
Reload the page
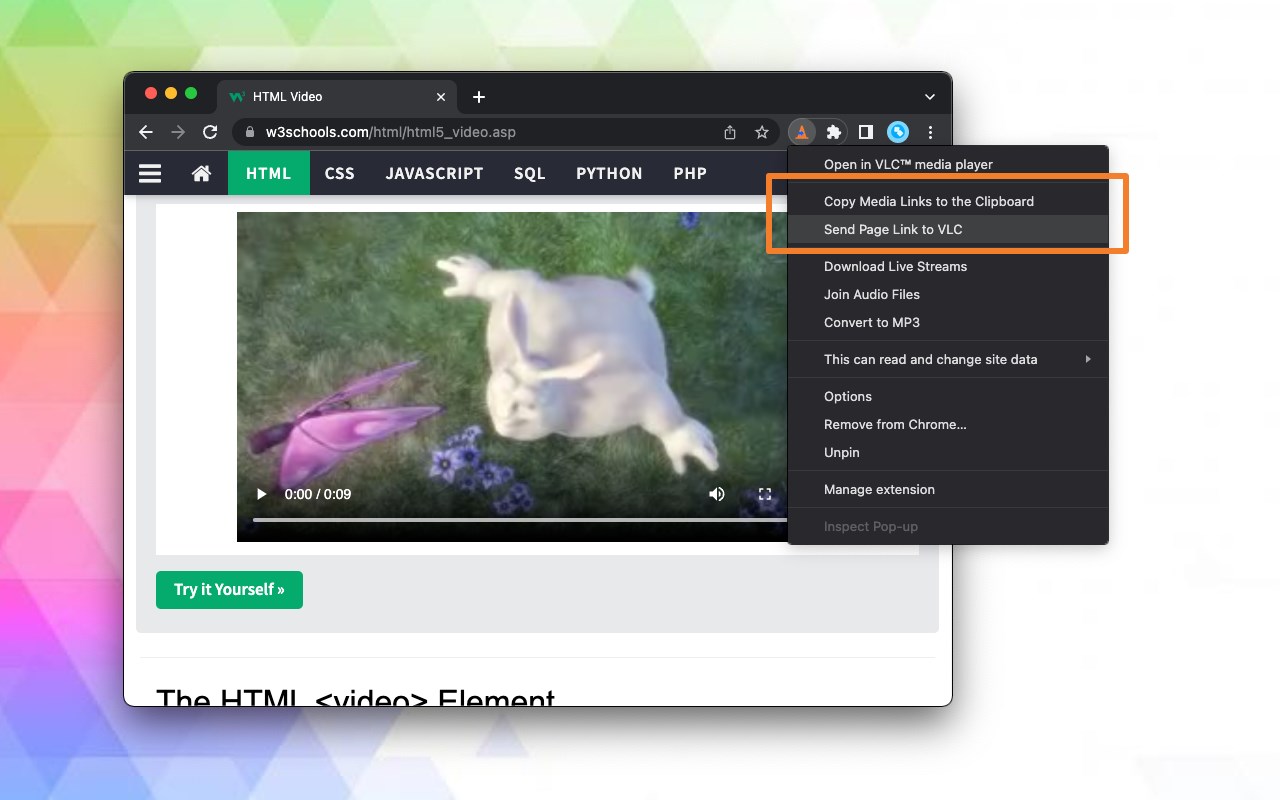point(210,132)
